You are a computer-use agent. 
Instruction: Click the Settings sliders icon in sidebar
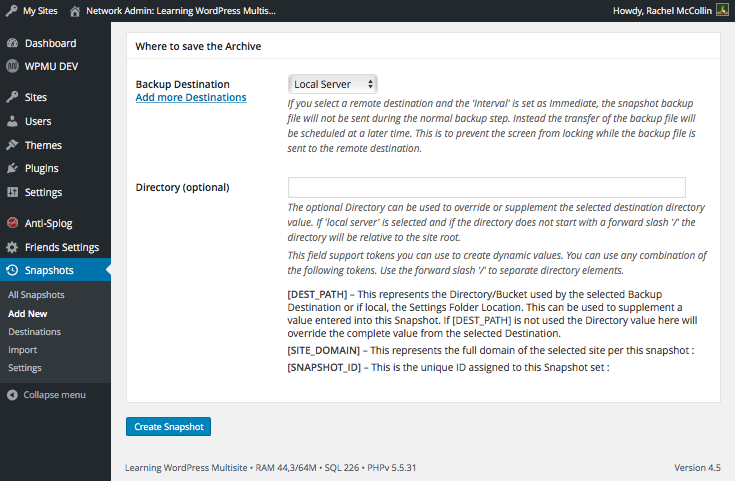[12, 193]
